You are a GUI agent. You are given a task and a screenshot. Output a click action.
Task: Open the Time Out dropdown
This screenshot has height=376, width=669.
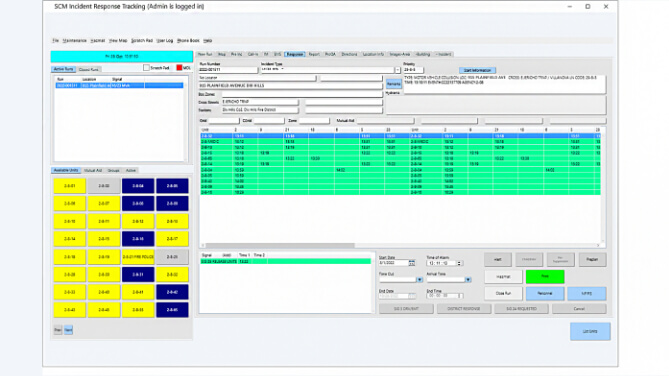point(419,280)
